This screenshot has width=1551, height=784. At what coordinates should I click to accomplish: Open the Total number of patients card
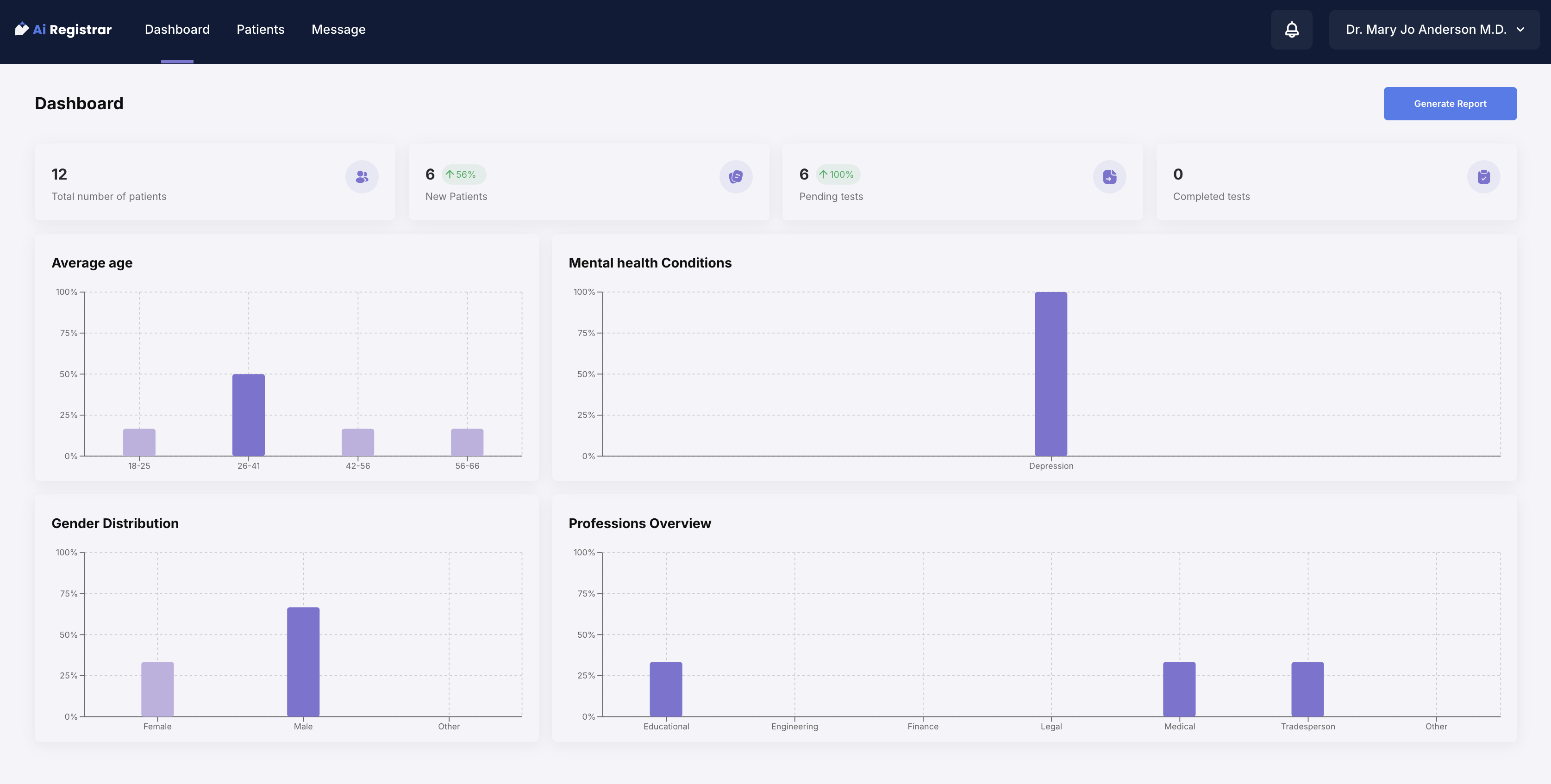click(x=214, y=182)
